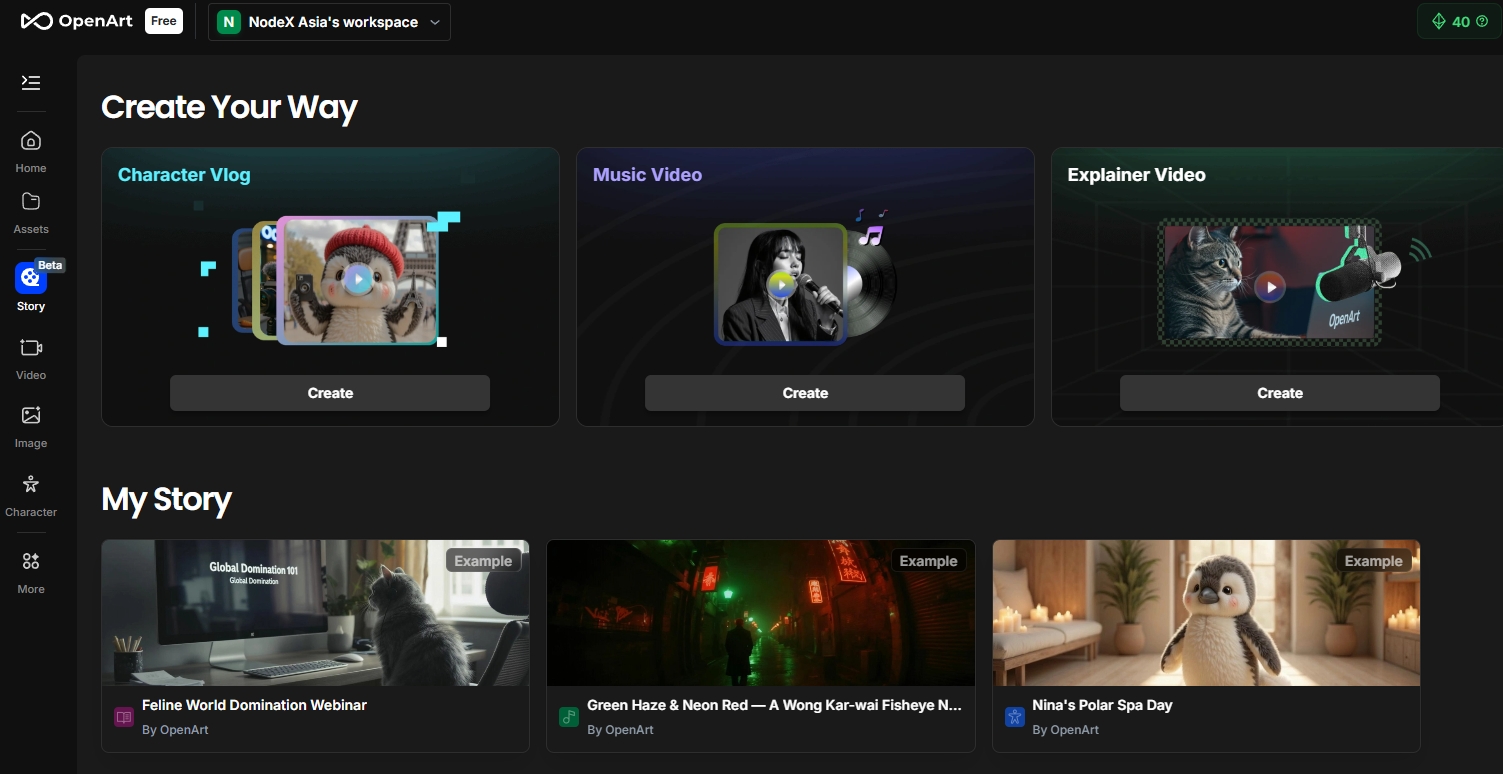Click the OpenArt infinity logo

point(36,21)
